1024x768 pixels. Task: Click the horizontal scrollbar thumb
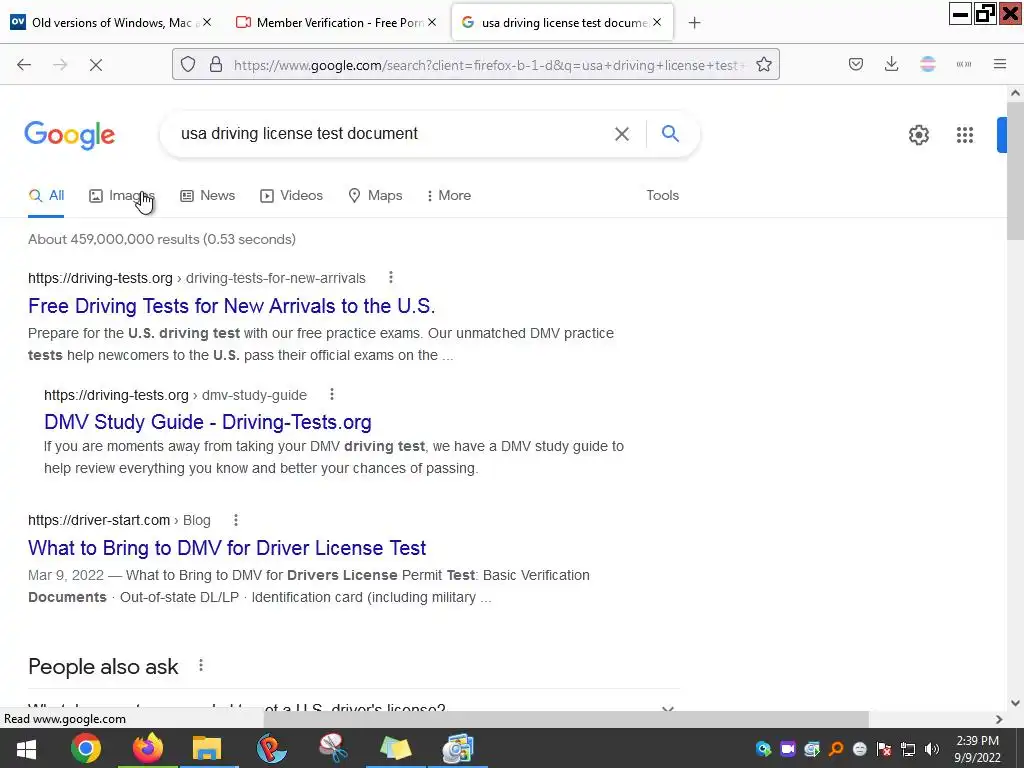566,719
